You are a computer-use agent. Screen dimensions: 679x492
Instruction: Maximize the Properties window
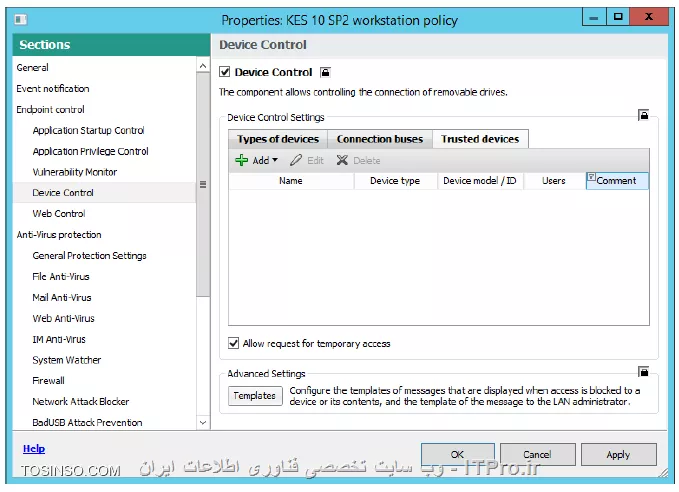(618, 17)
